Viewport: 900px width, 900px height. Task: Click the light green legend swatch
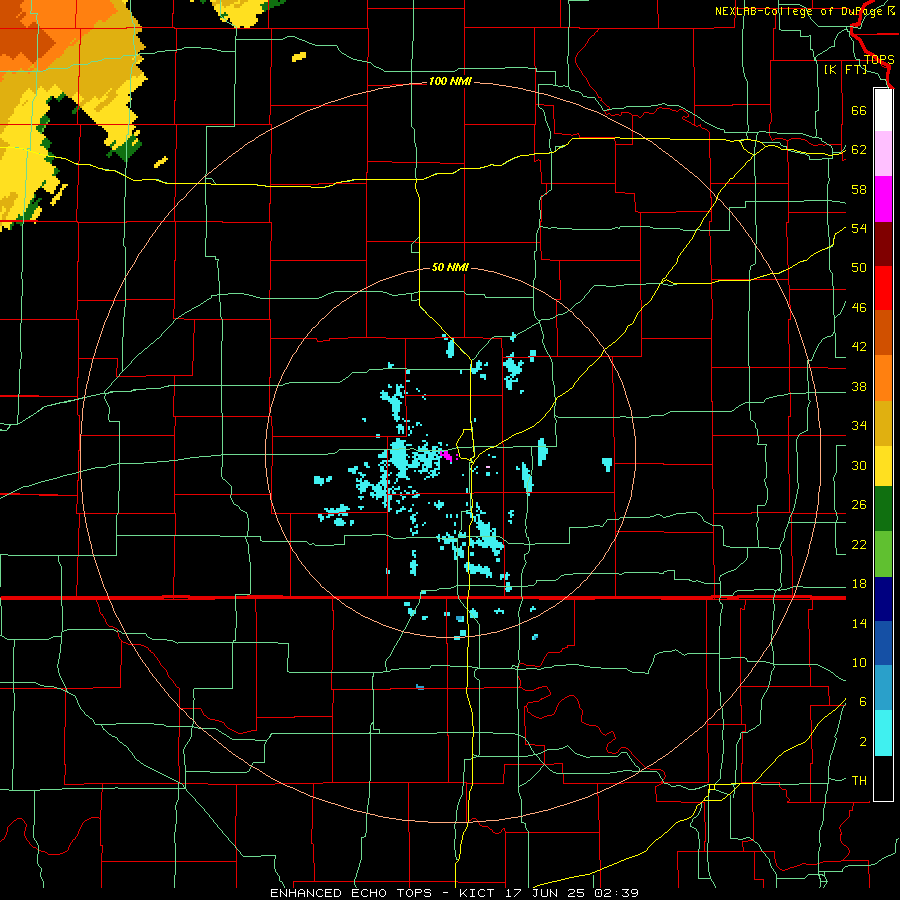click(x=883, y=554)
